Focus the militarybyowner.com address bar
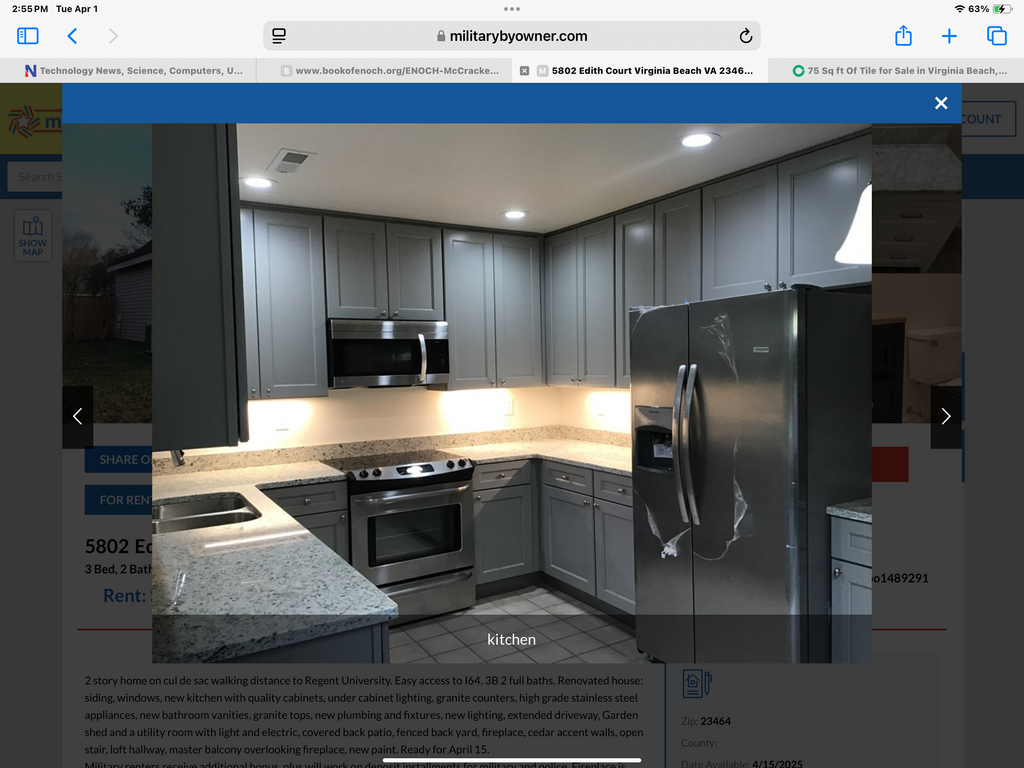The width and height of the screenshot is (1024, 768). tap(512, 36)
